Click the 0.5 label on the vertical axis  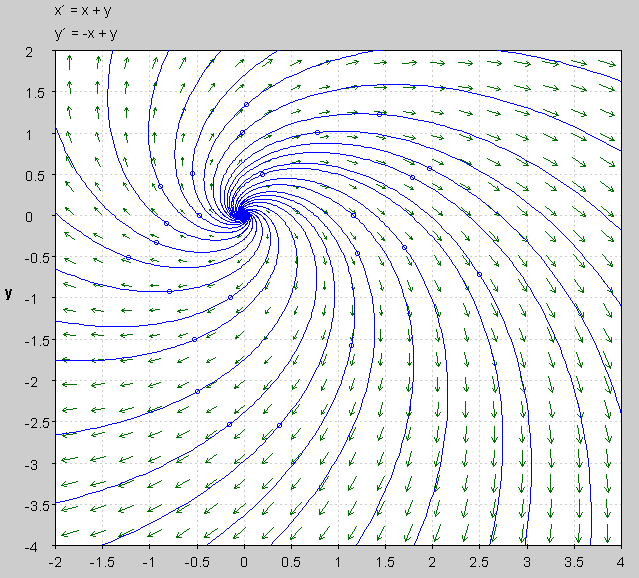tap(35, 176)
